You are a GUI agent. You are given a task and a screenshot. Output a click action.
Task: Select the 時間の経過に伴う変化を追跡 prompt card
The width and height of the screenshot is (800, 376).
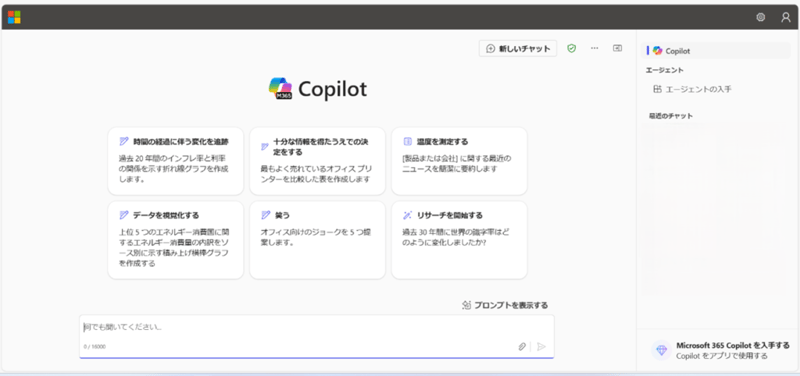176,161
